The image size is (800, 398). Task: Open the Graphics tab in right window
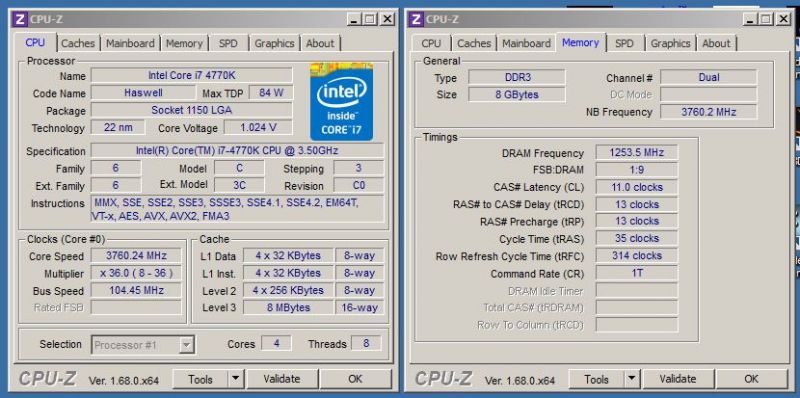click(670, 43)
